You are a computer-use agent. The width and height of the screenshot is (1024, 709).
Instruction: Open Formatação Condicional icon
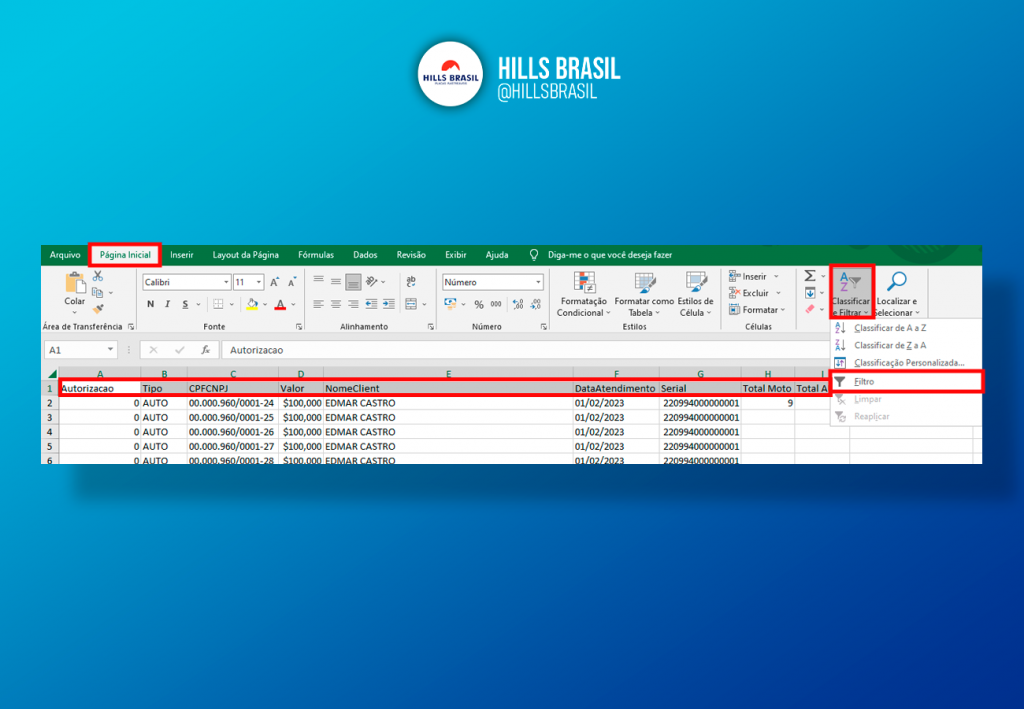[583, 283]
